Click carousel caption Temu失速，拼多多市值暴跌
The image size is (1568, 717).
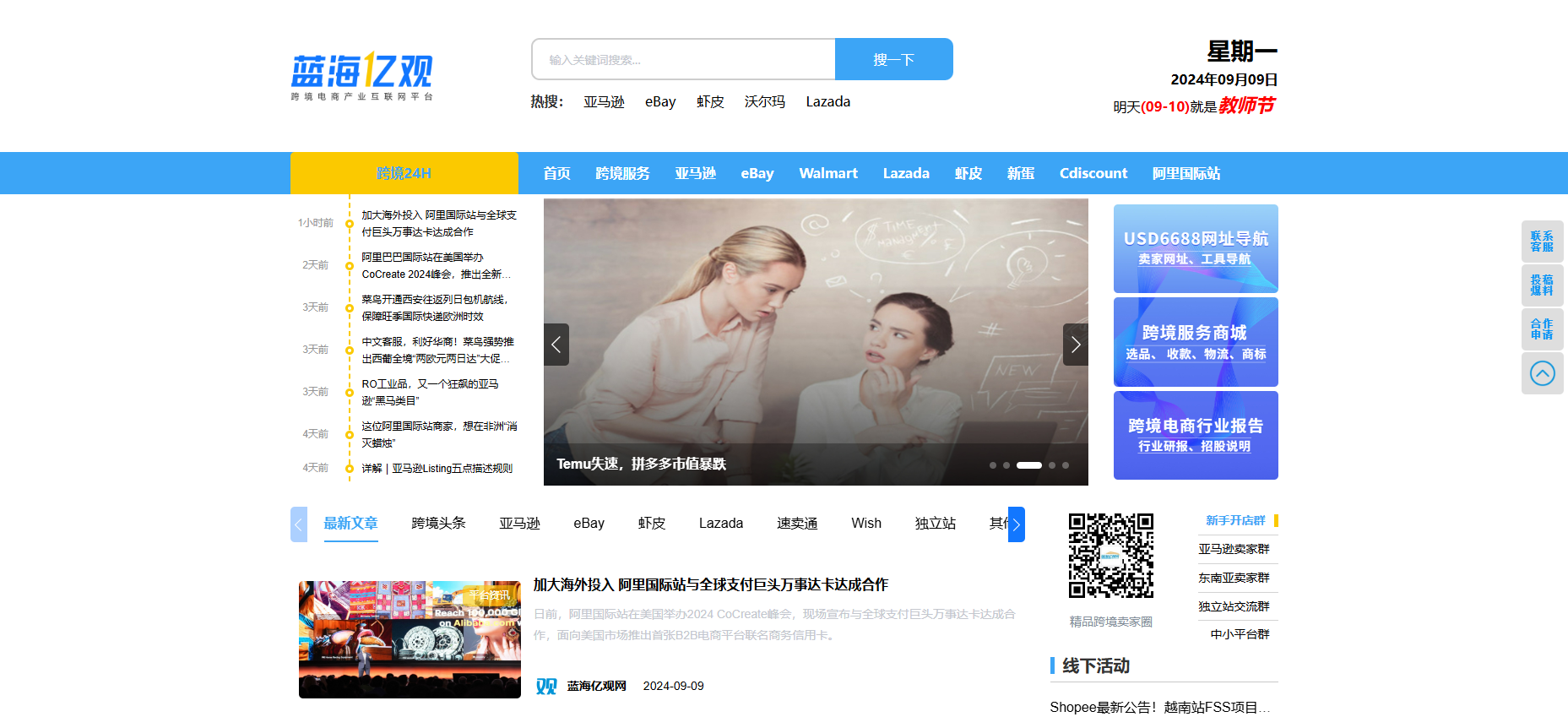click(641, 464)
